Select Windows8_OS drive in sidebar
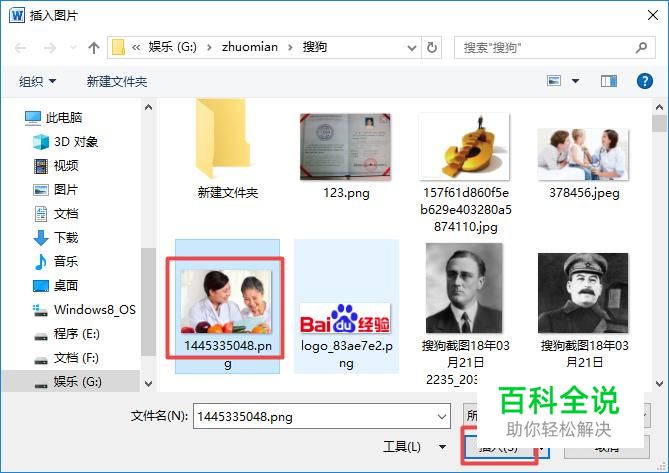 coord(84,309)
